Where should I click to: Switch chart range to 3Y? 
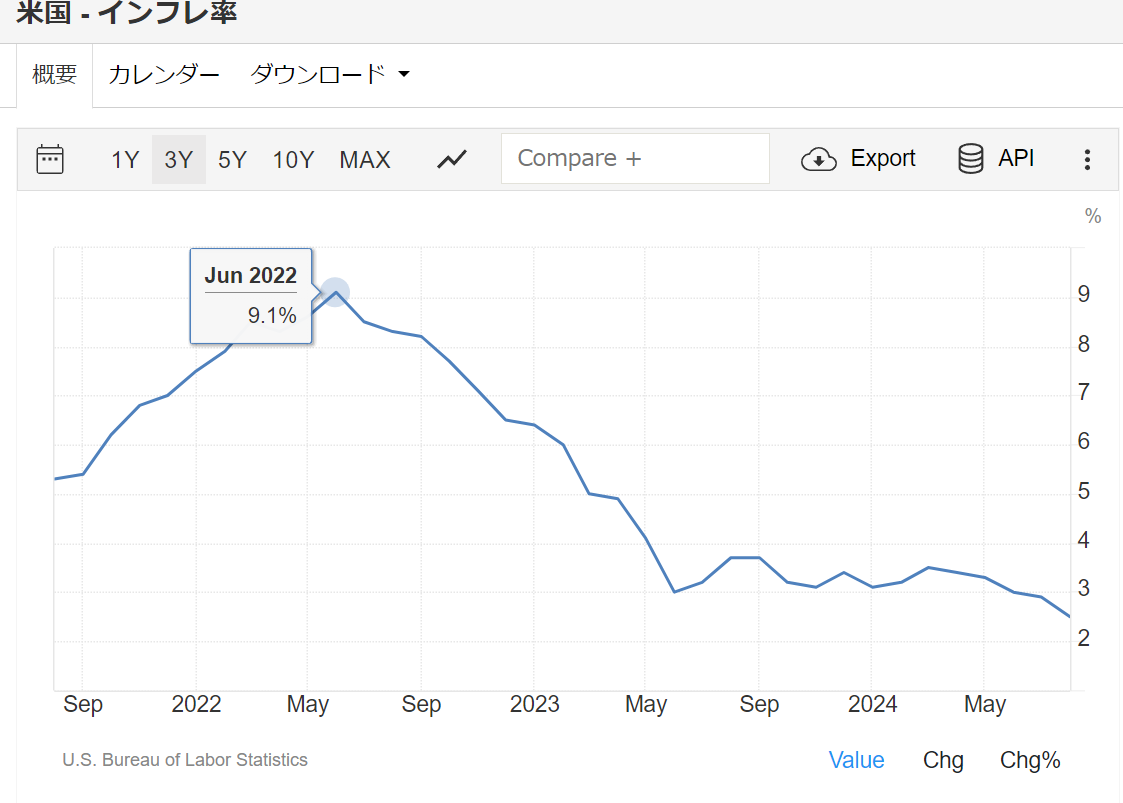point(179,159)
